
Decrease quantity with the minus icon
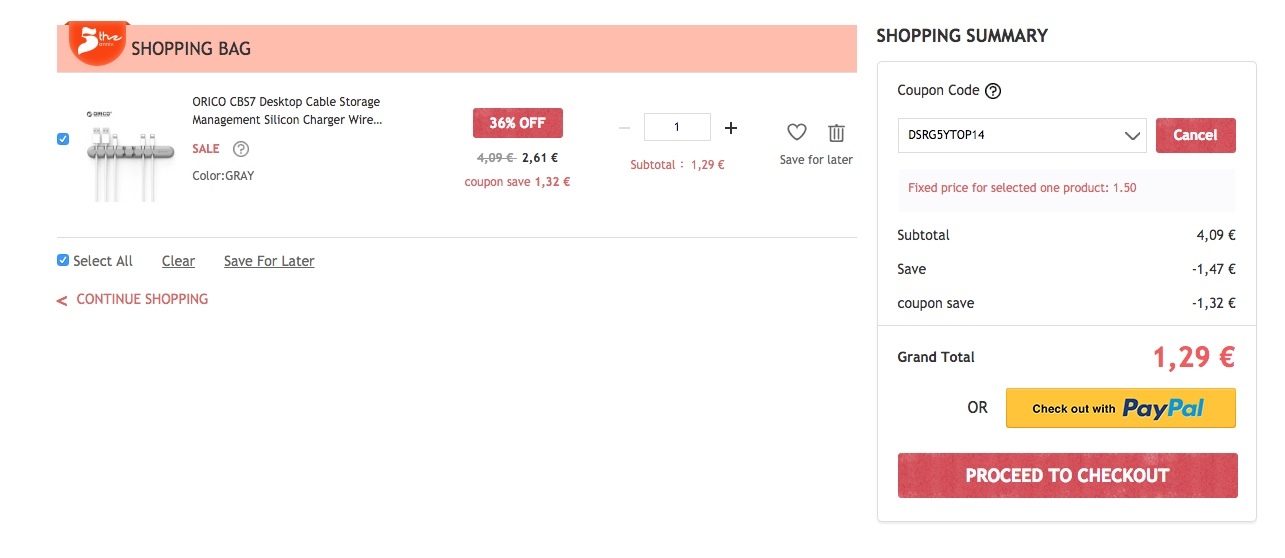point(624,128)
